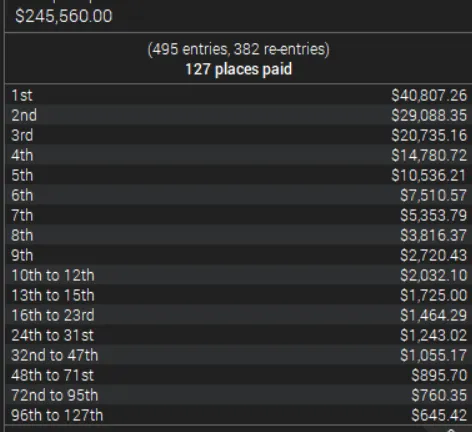Click the $2,032.10 payout value
The image size is (472, 432).
[433, 275]
